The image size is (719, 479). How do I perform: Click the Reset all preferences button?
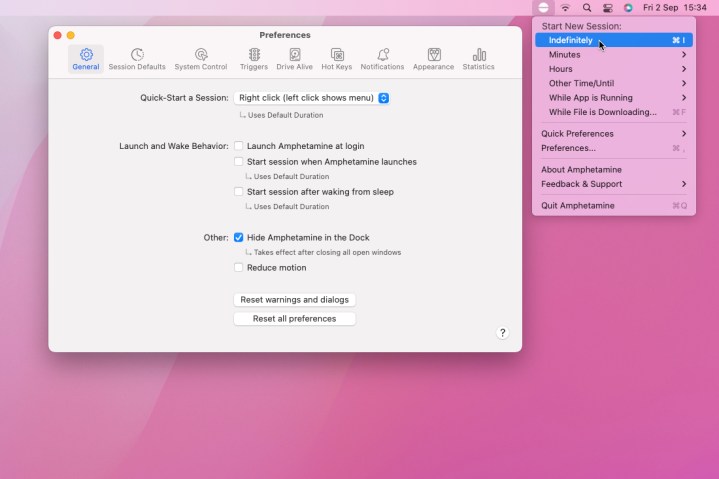click(294, 319)
